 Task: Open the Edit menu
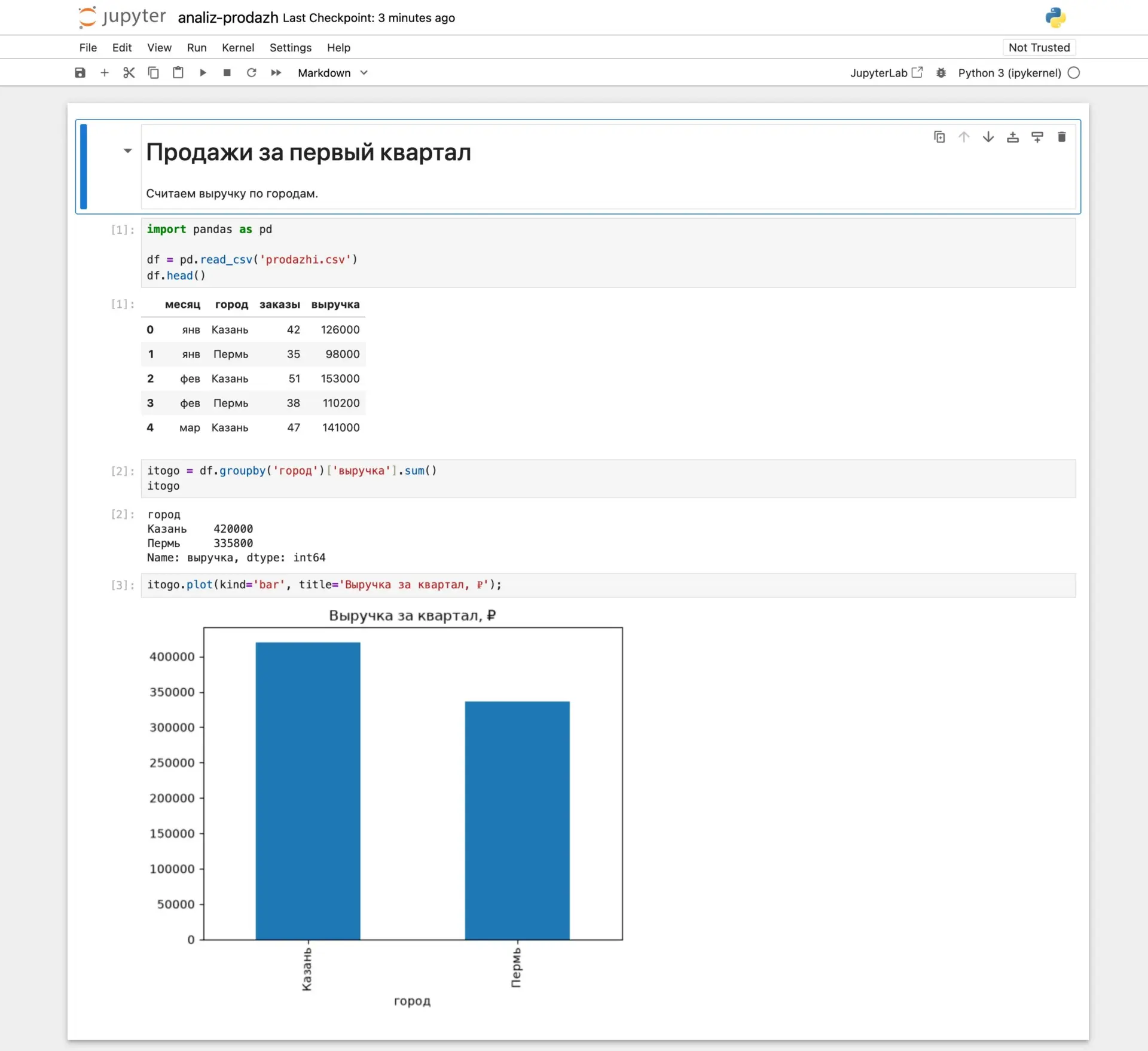tap(122, 47)
